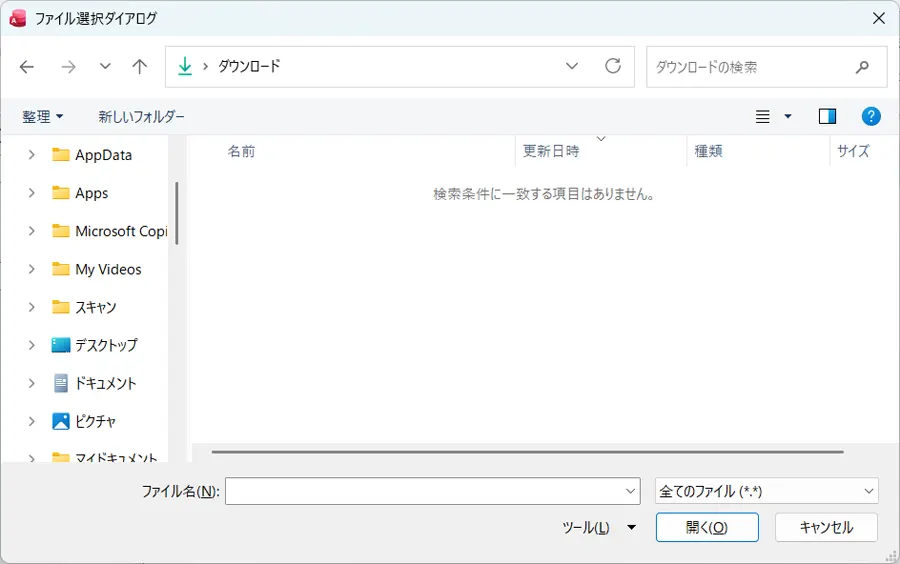Viewport: 900px width, 564px height.
Task: Click the Refresh button in address bar
Action: [613, 67]
